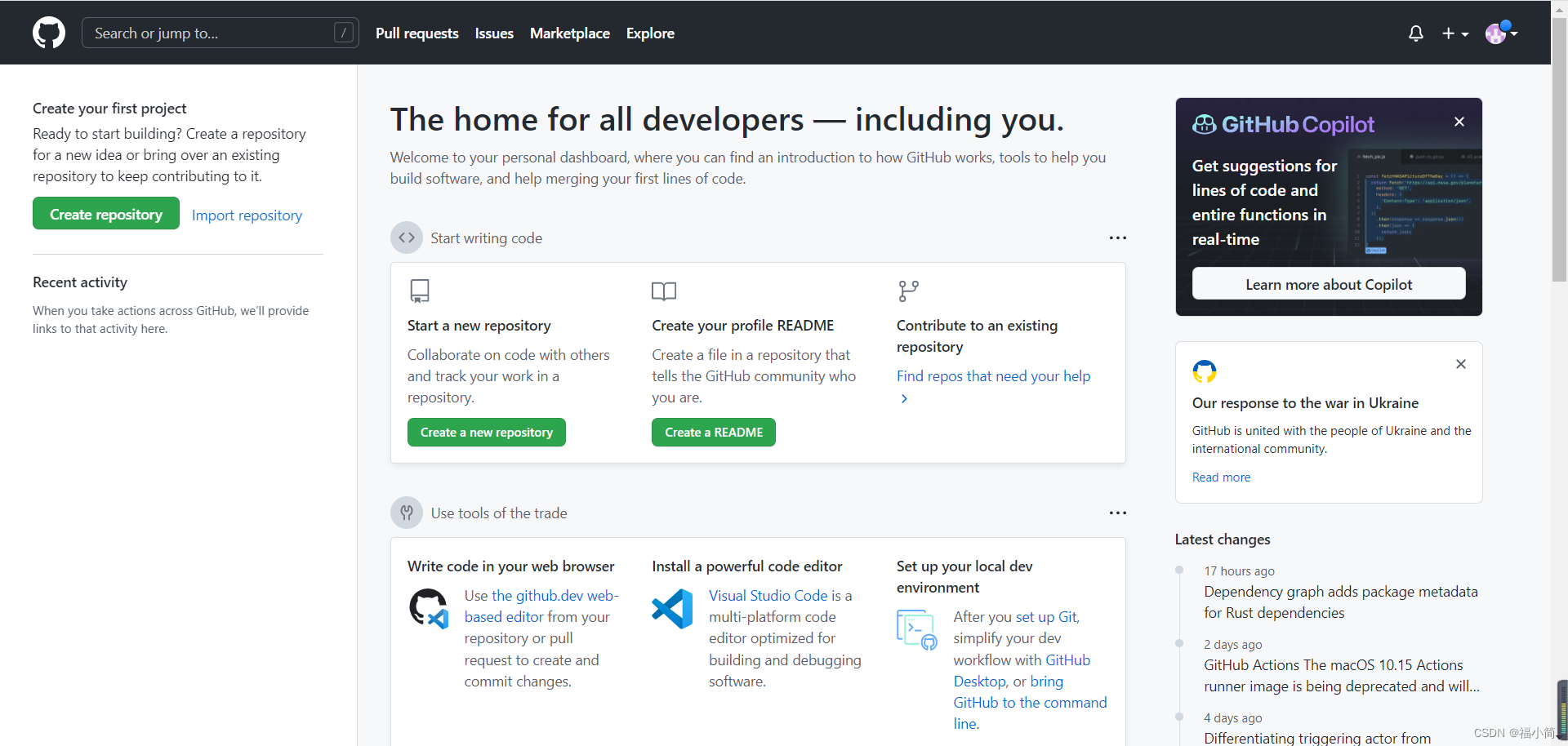
Task: Close the GitHub Copilot banner
Action: 1459,122
